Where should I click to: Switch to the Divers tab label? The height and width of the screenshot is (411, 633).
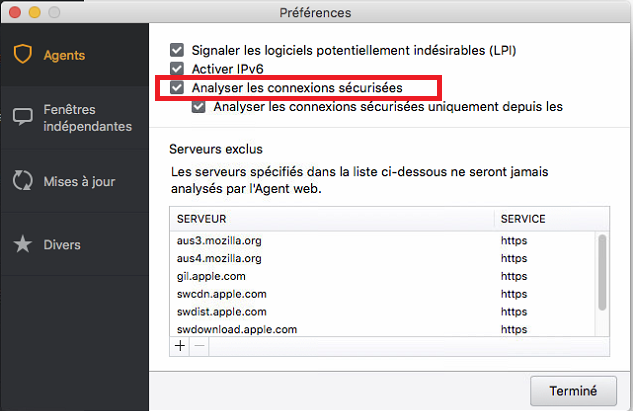click(x=62, y=244)
